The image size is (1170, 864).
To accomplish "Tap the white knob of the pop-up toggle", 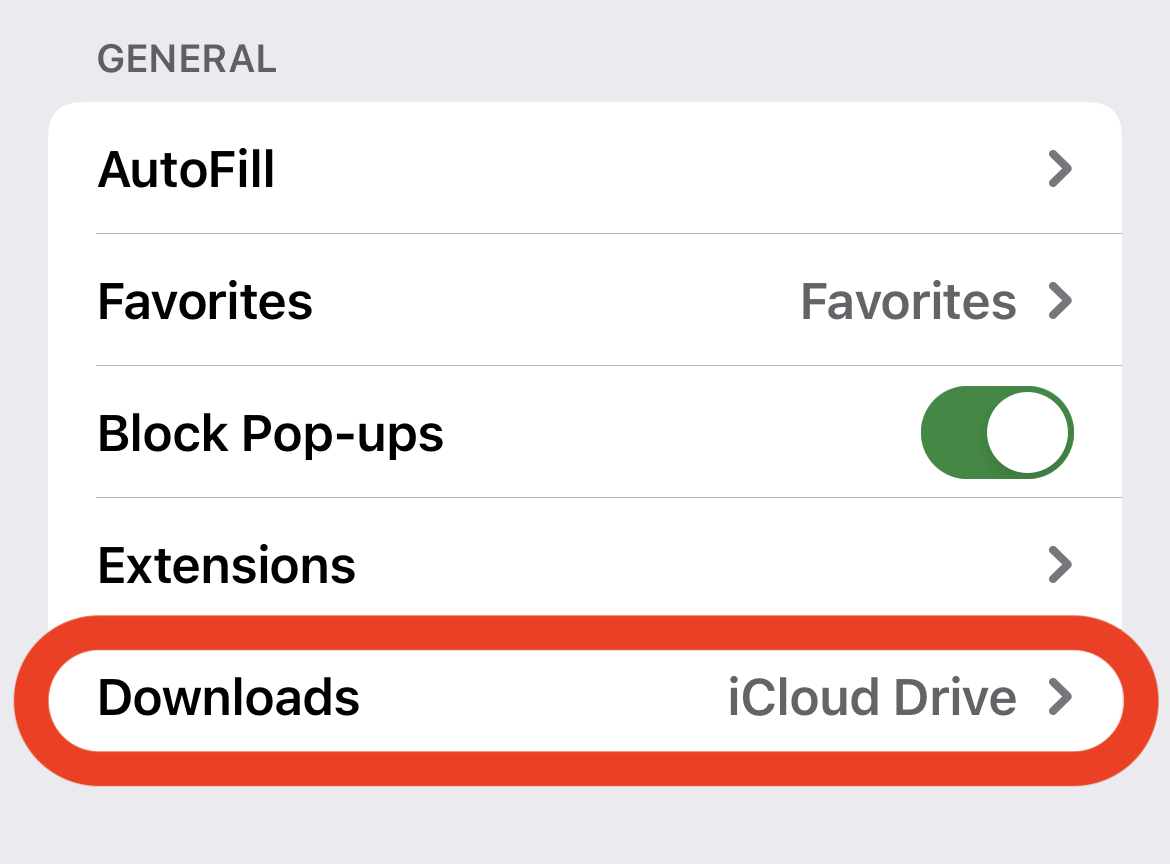I will [x=1027, y=433].
